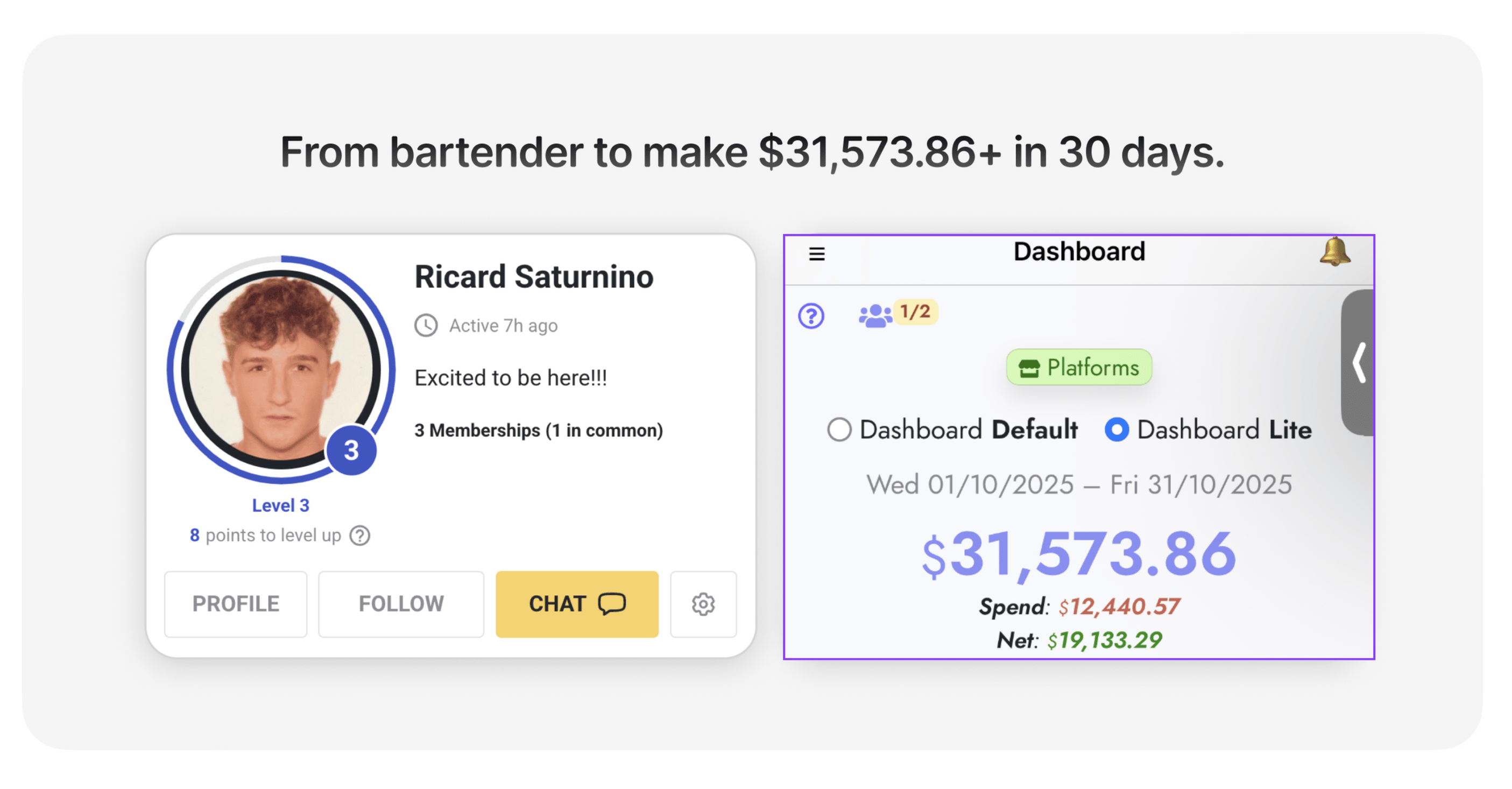The image size is (1512, 789).
Task: Open the Wed 01/10/2025 – Fri 31/10/2025 date range picker
Action: click(x=1079, y=485)
